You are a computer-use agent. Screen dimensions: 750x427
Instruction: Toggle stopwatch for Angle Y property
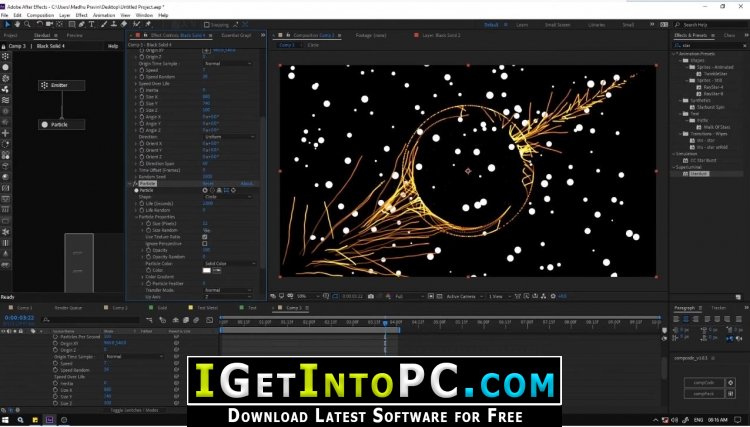click(x=142, y=123)
